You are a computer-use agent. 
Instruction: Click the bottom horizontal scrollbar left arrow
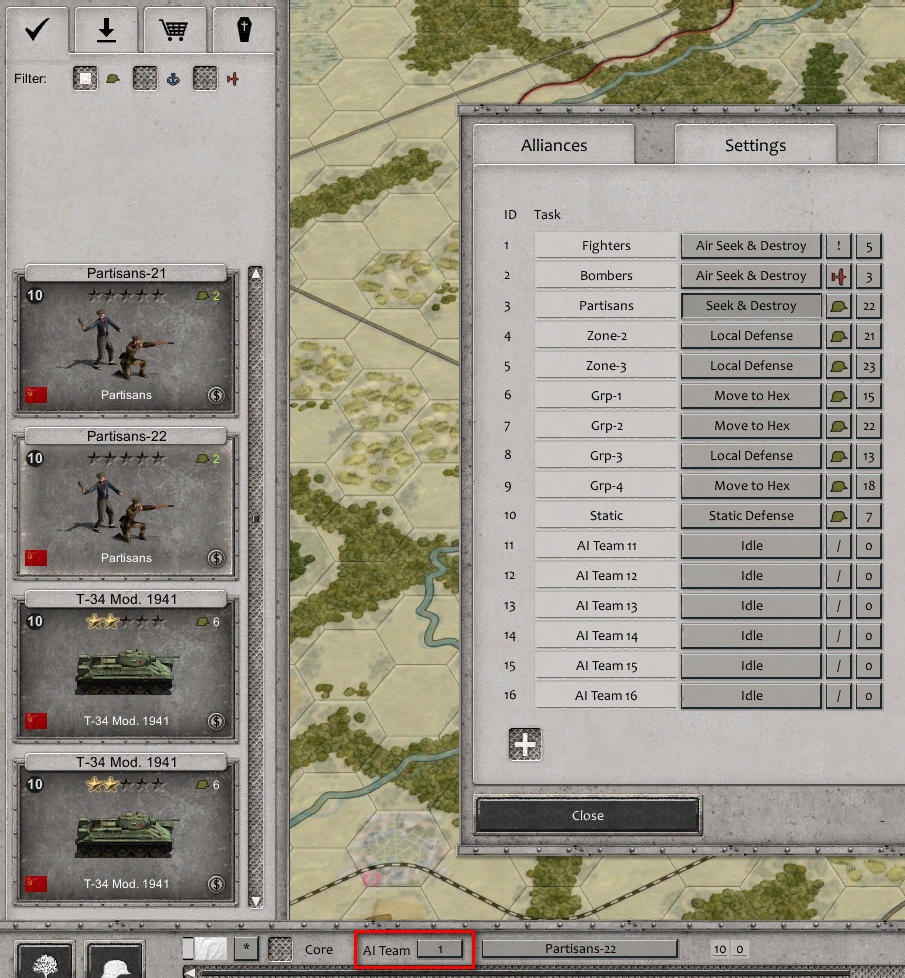click(190, 972)
